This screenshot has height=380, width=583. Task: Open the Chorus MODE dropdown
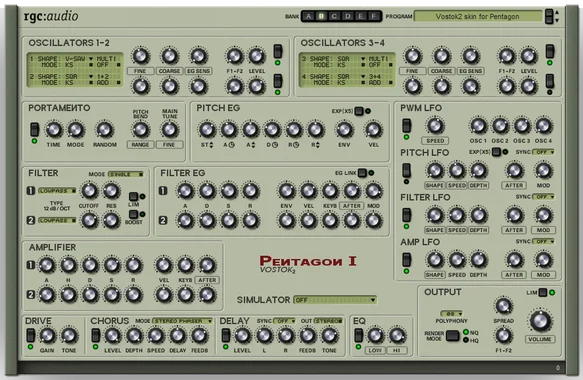pos(183,321)
